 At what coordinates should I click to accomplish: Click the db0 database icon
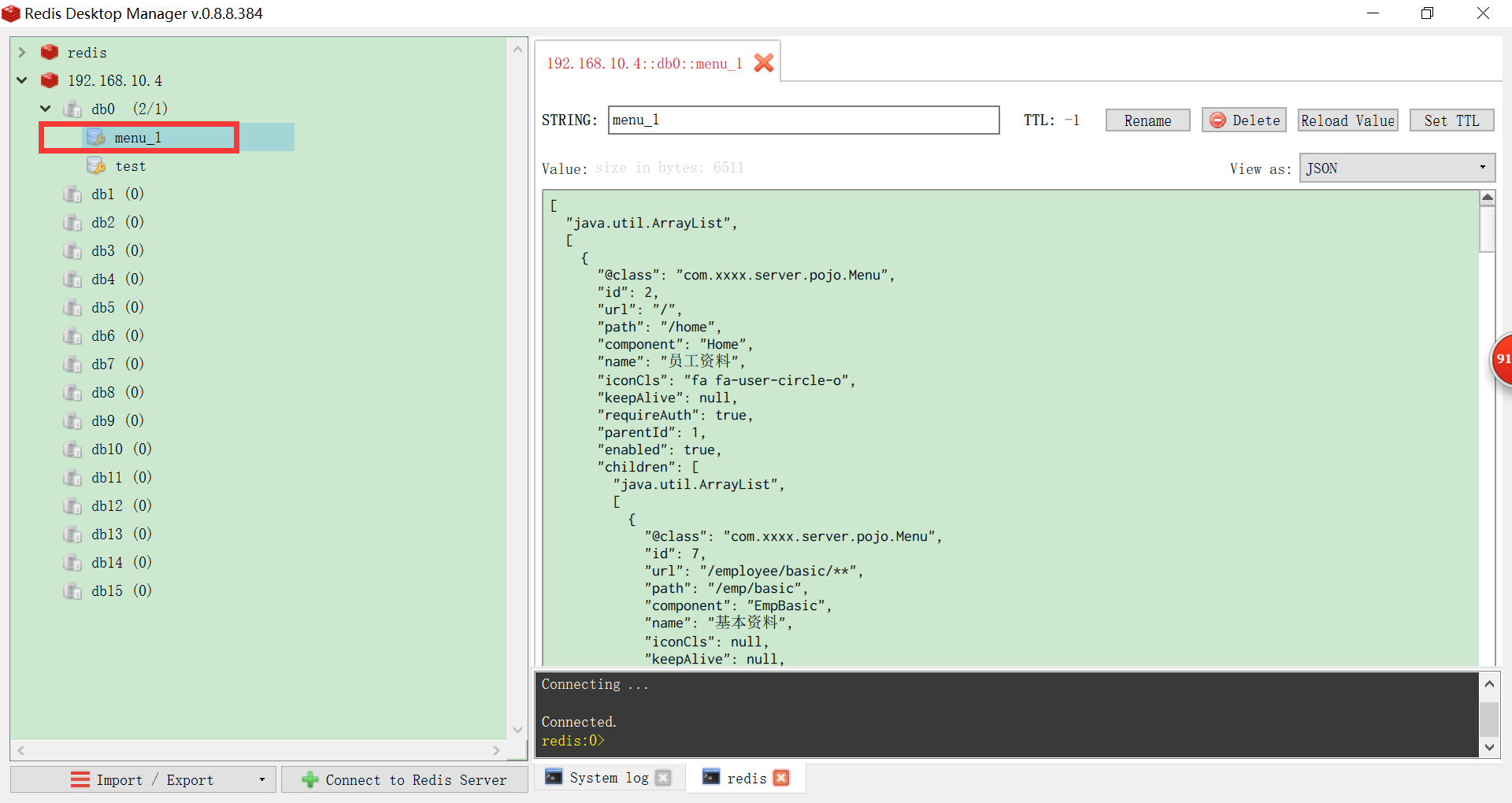pos(73,109)
